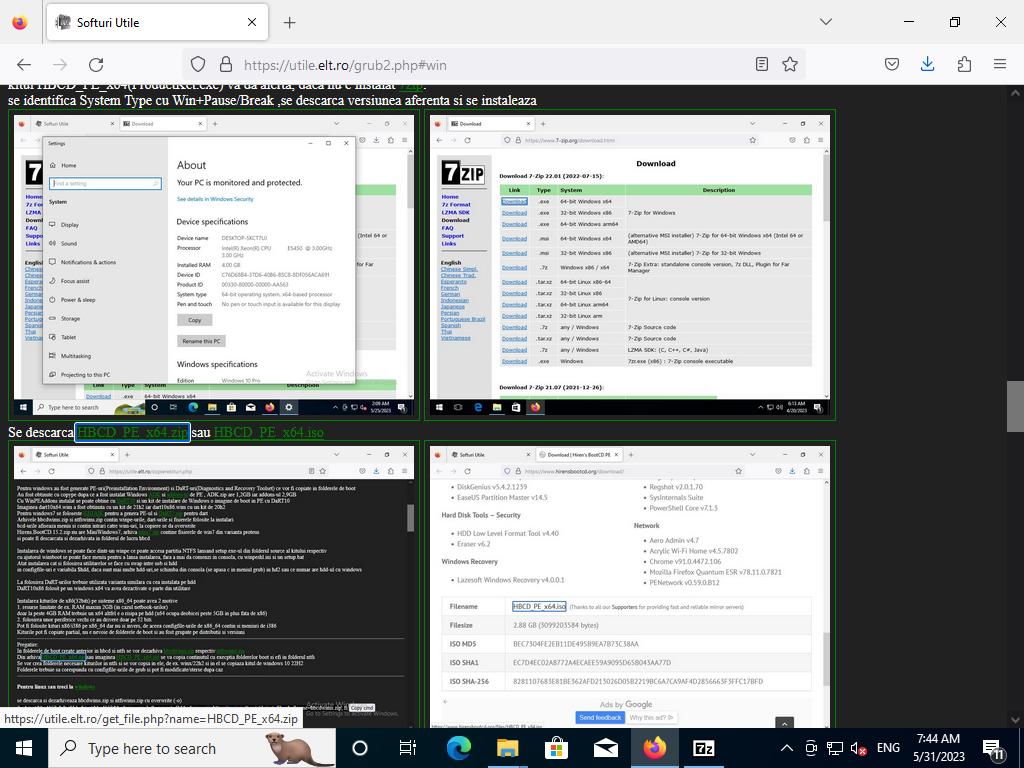This screenshot has width=1024, height=768.
Task: Open the 7-Zip download page thumbnail
Action: point(629,265)
